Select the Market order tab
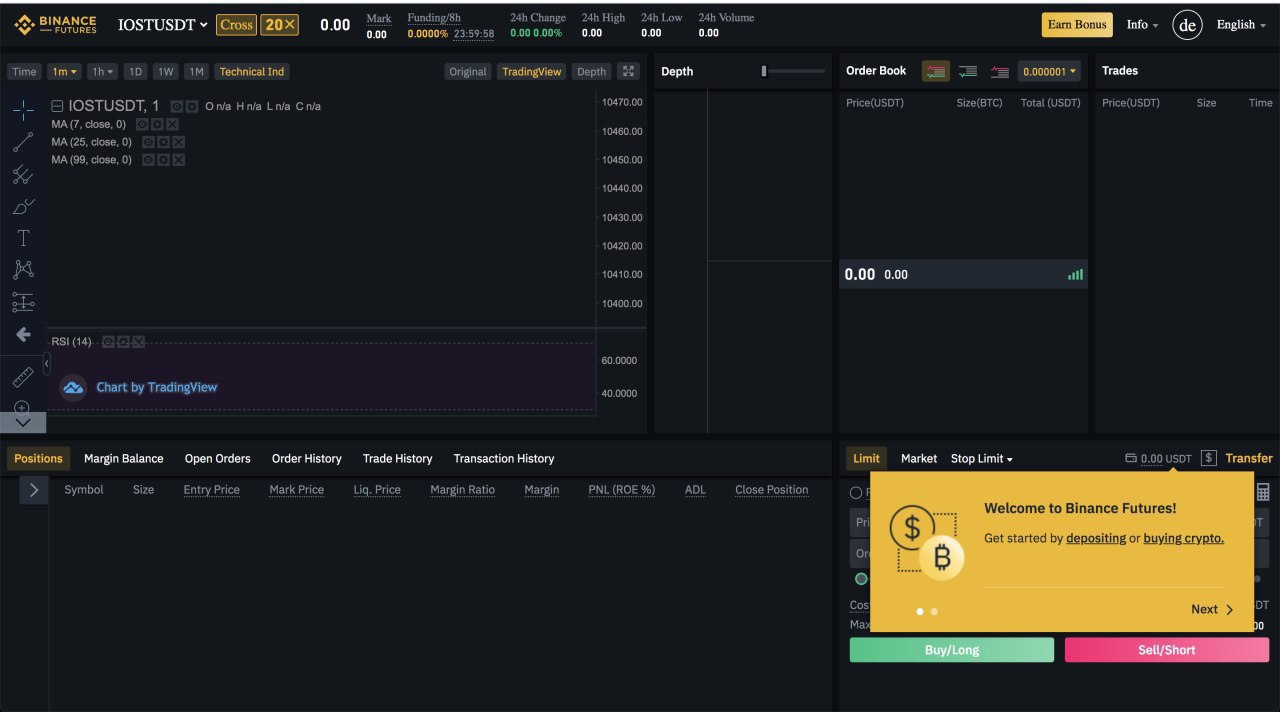The image size is (1280, 712). pyautogui.click(x=919, y=458)
